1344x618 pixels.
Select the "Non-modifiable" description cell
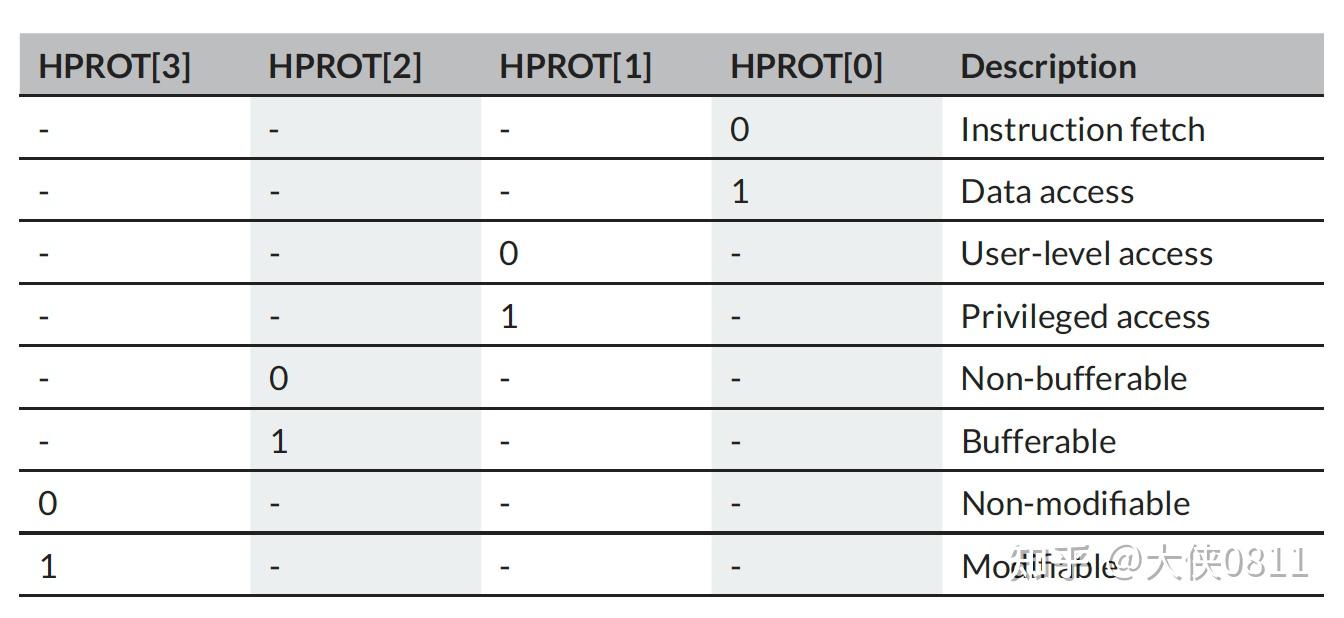click(1075, 503)
